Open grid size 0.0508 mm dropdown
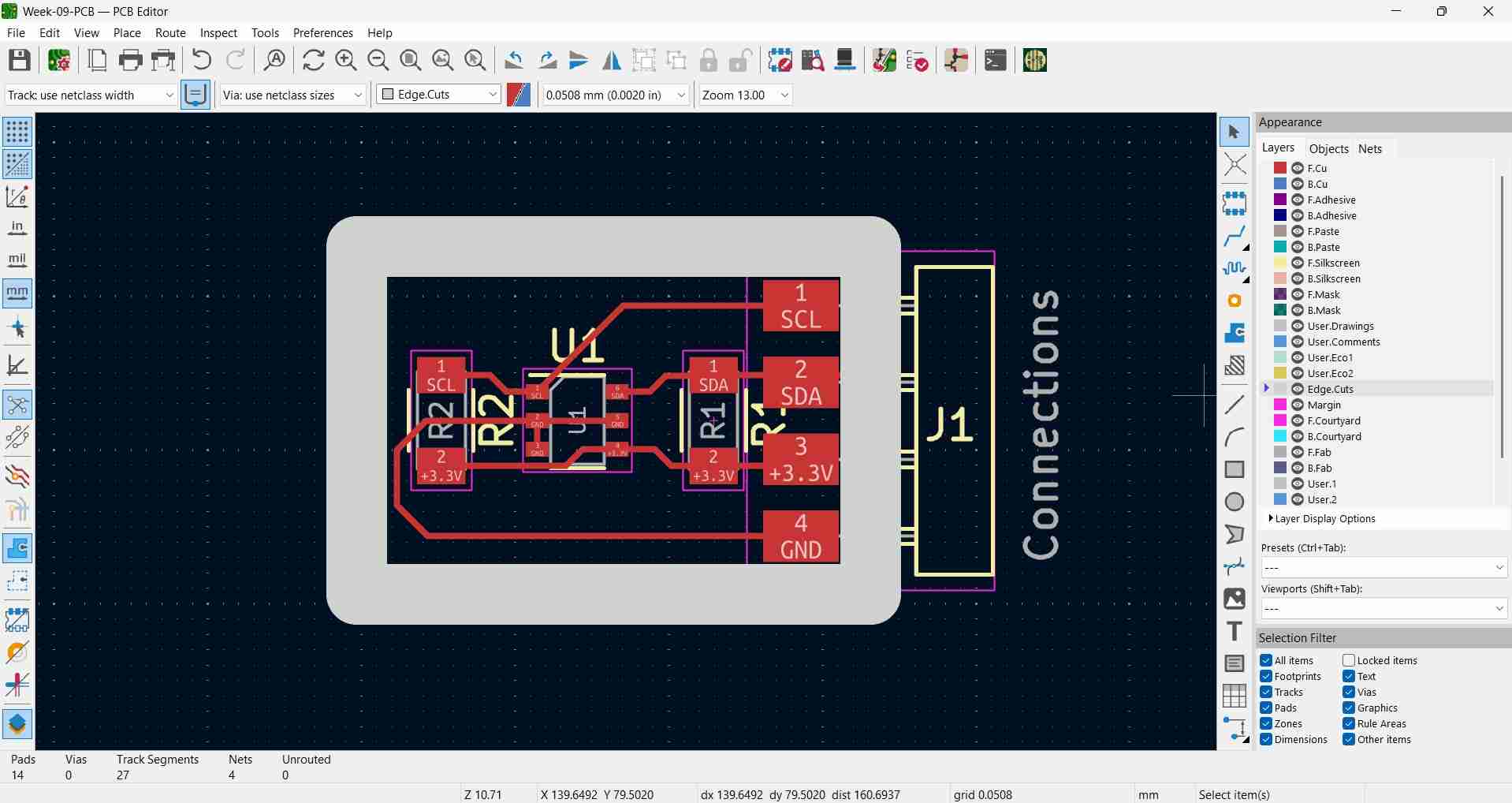This screenshot has height=803, width=1512. click(x=616, y=95)
